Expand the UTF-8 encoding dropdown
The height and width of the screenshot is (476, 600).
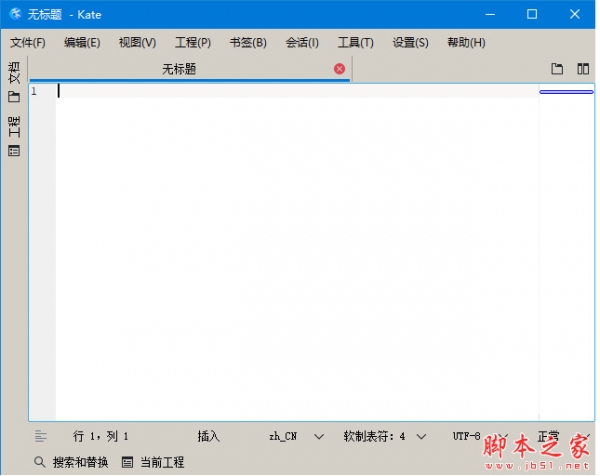(504, 436)
